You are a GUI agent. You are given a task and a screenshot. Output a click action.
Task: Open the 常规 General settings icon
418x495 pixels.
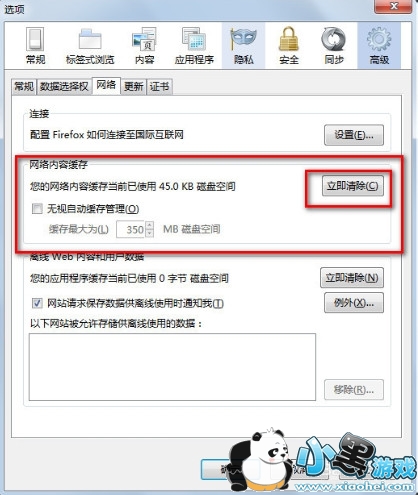click(x=35, y=46)
